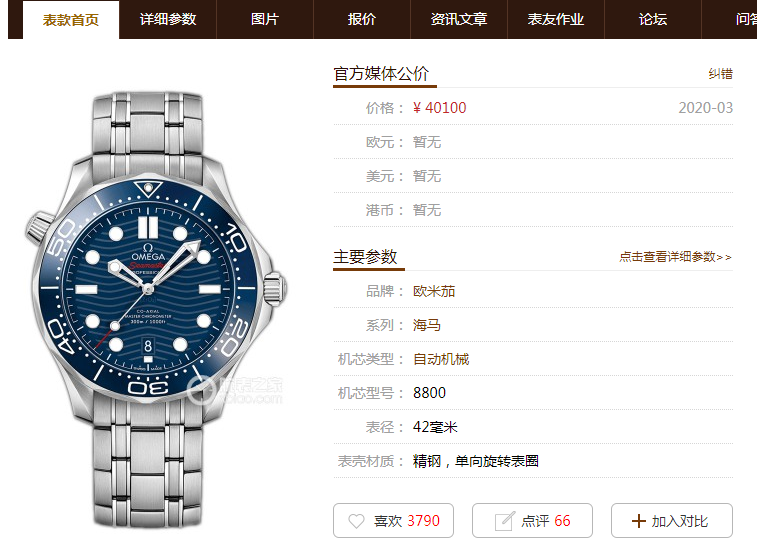Open the 论坛 tab
Screen dimensions: 757x556
click(x=653, y=19)
